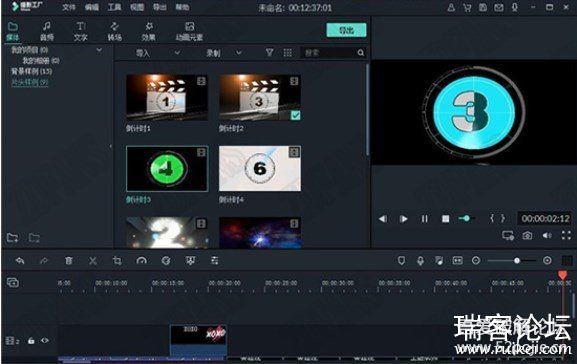
Task: Create a new folder with folder-plus icon
Action: [13, 238]
